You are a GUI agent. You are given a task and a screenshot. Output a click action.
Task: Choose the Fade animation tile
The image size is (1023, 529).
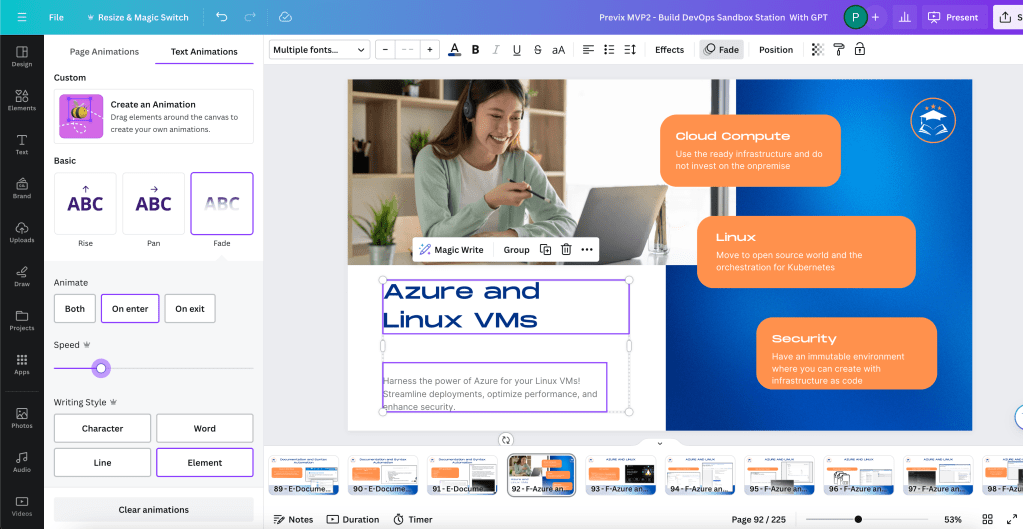click(222, 204)
